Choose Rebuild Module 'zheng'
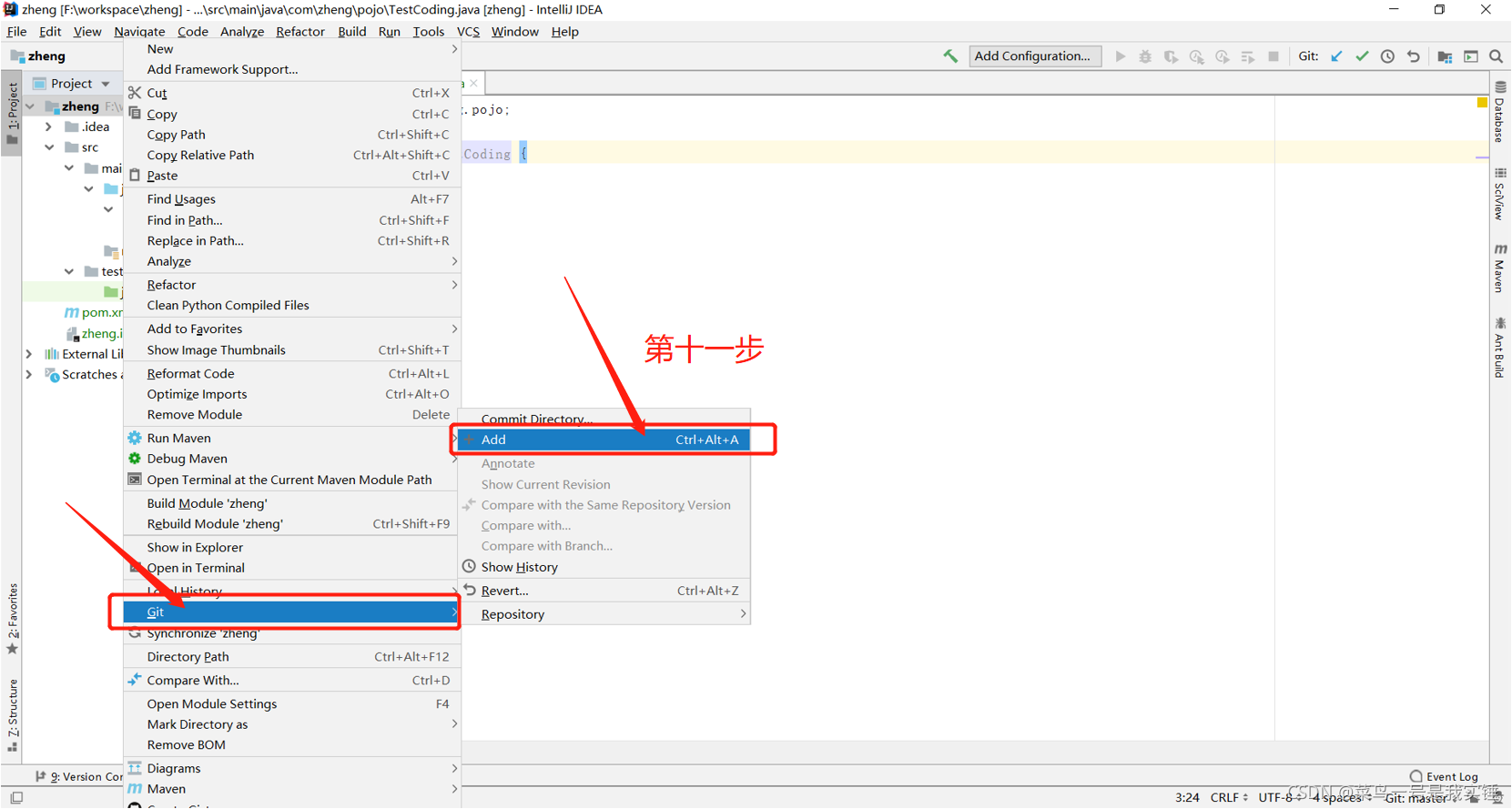 coord(292,524)
